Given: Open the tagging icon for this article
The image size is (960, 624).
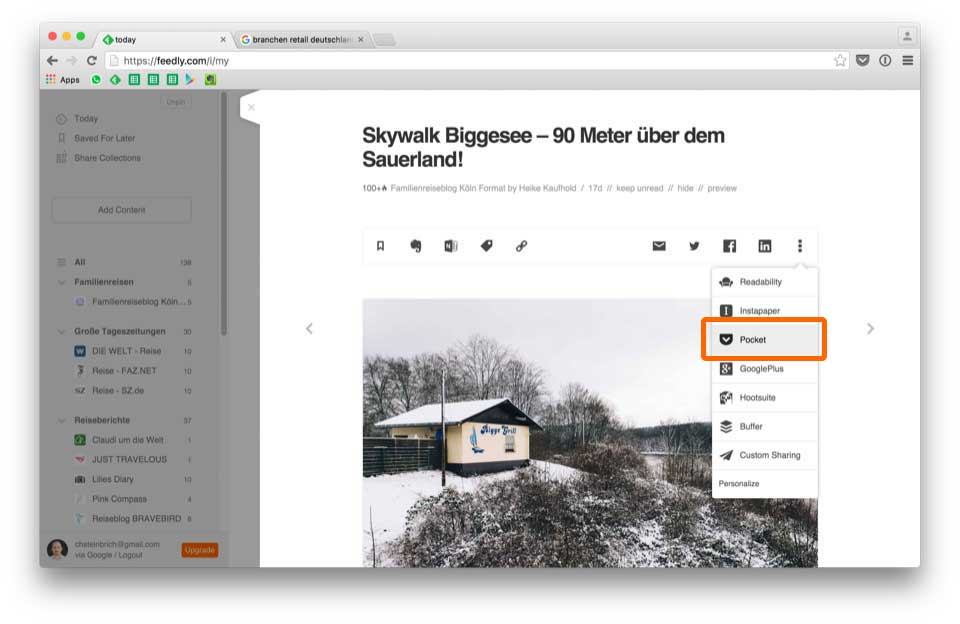Looking at the screenshot, I should (486, 246).
